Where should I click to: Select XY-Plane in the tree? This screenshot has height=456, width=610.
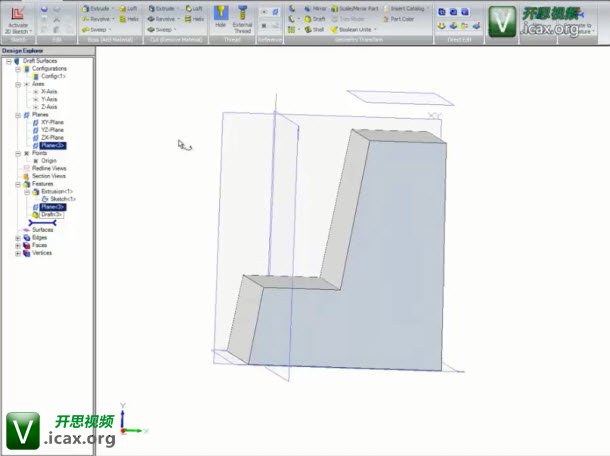pos(52,122)
